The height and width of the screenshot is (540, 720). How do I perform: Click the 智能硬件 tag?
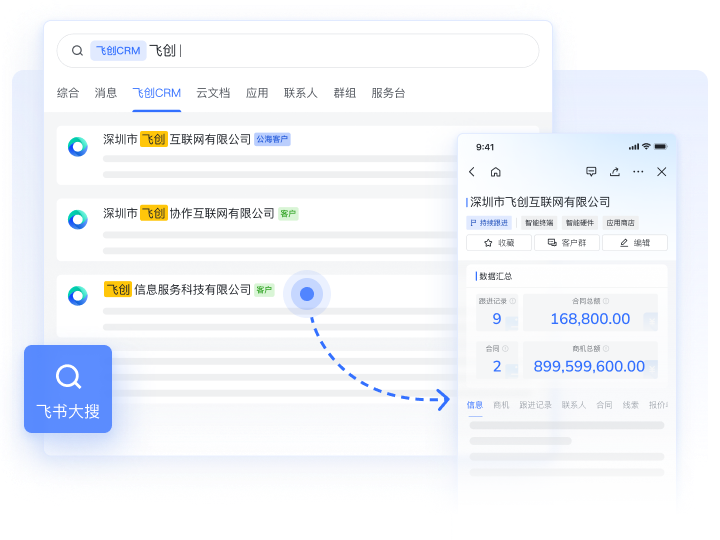pos(579,223)
